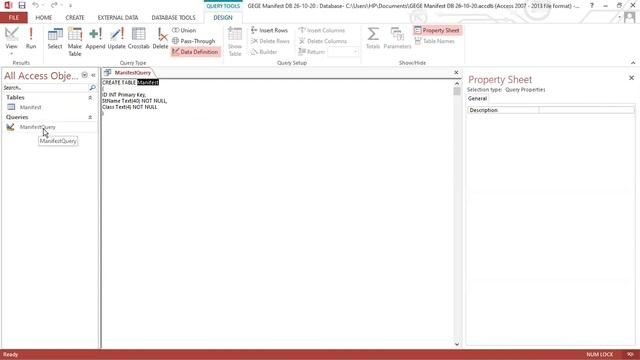Open the Return value dropdown

[355, 52]
